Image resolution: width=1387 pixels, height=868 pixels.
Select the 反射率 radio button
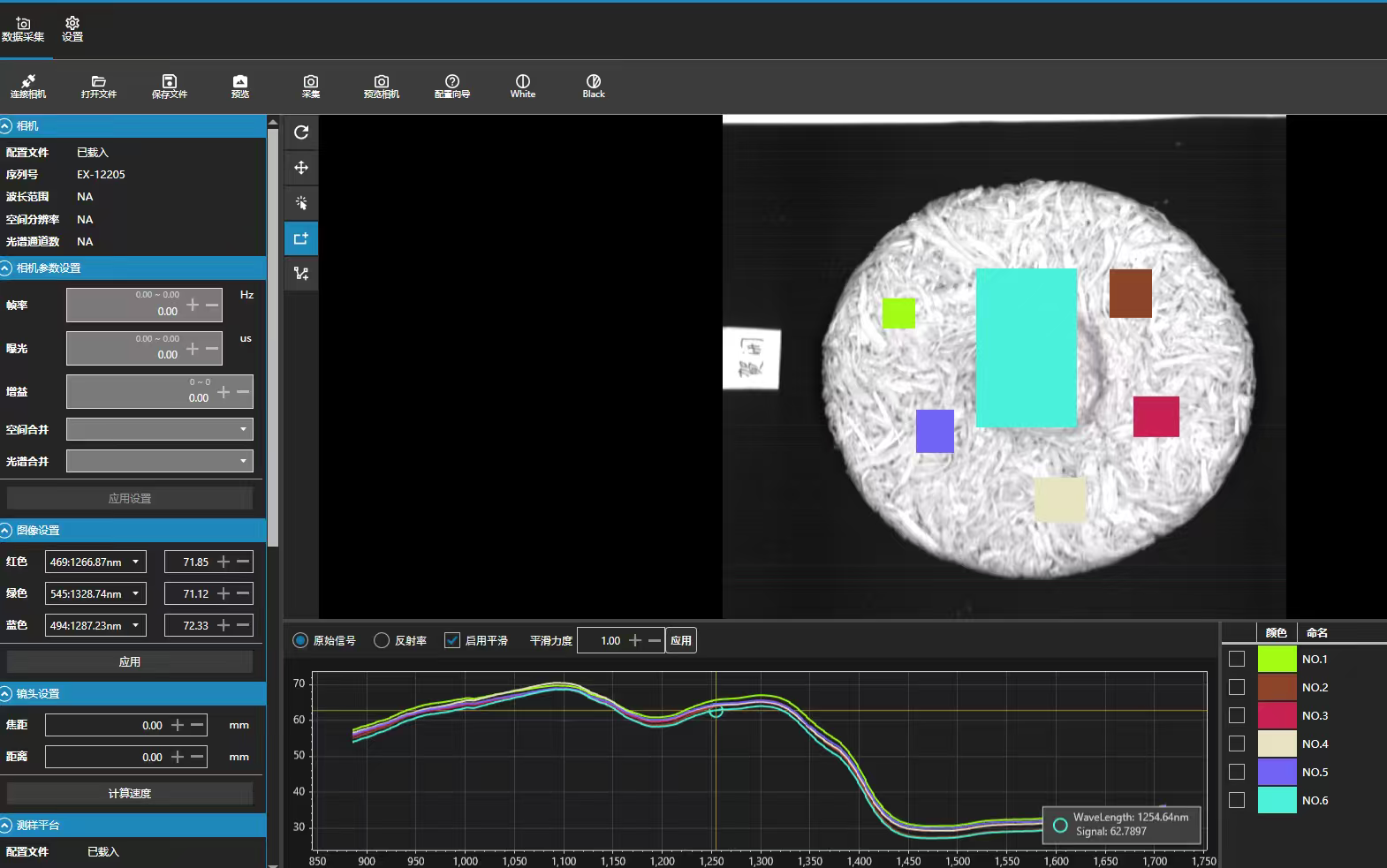coord(382,640)
